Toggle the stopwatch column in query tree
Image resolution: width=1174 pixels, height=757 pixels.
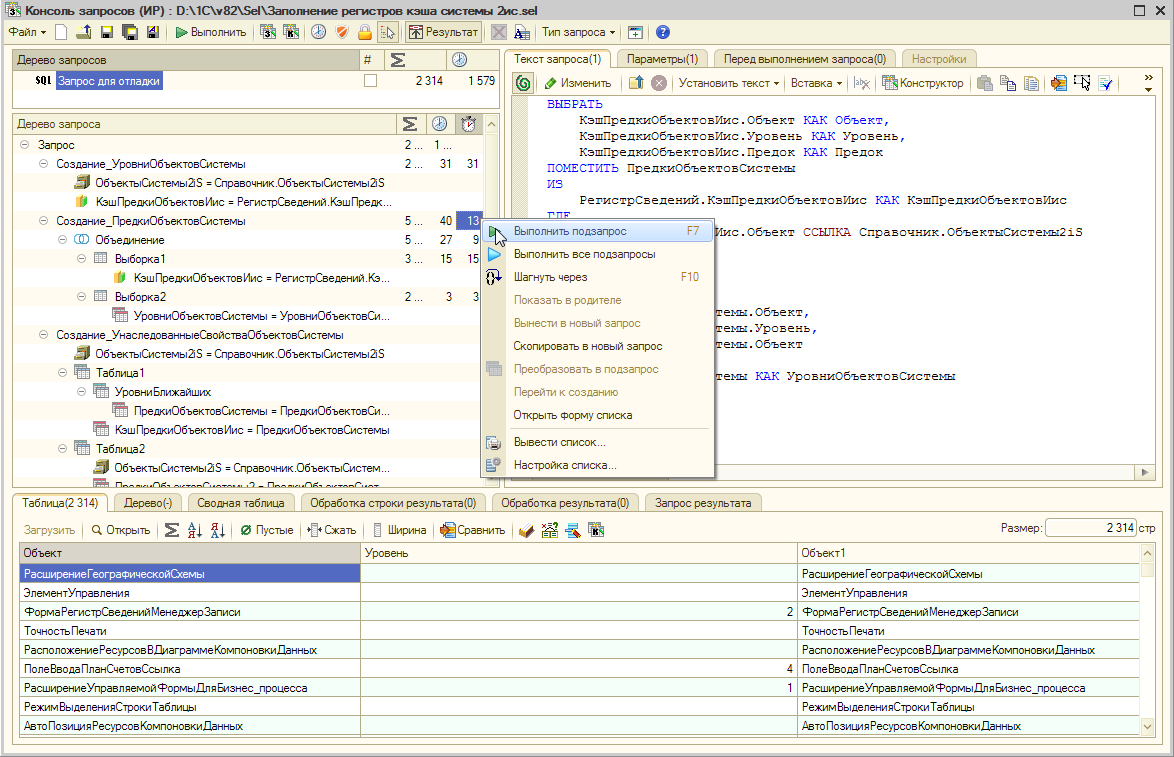coord(468,124)
